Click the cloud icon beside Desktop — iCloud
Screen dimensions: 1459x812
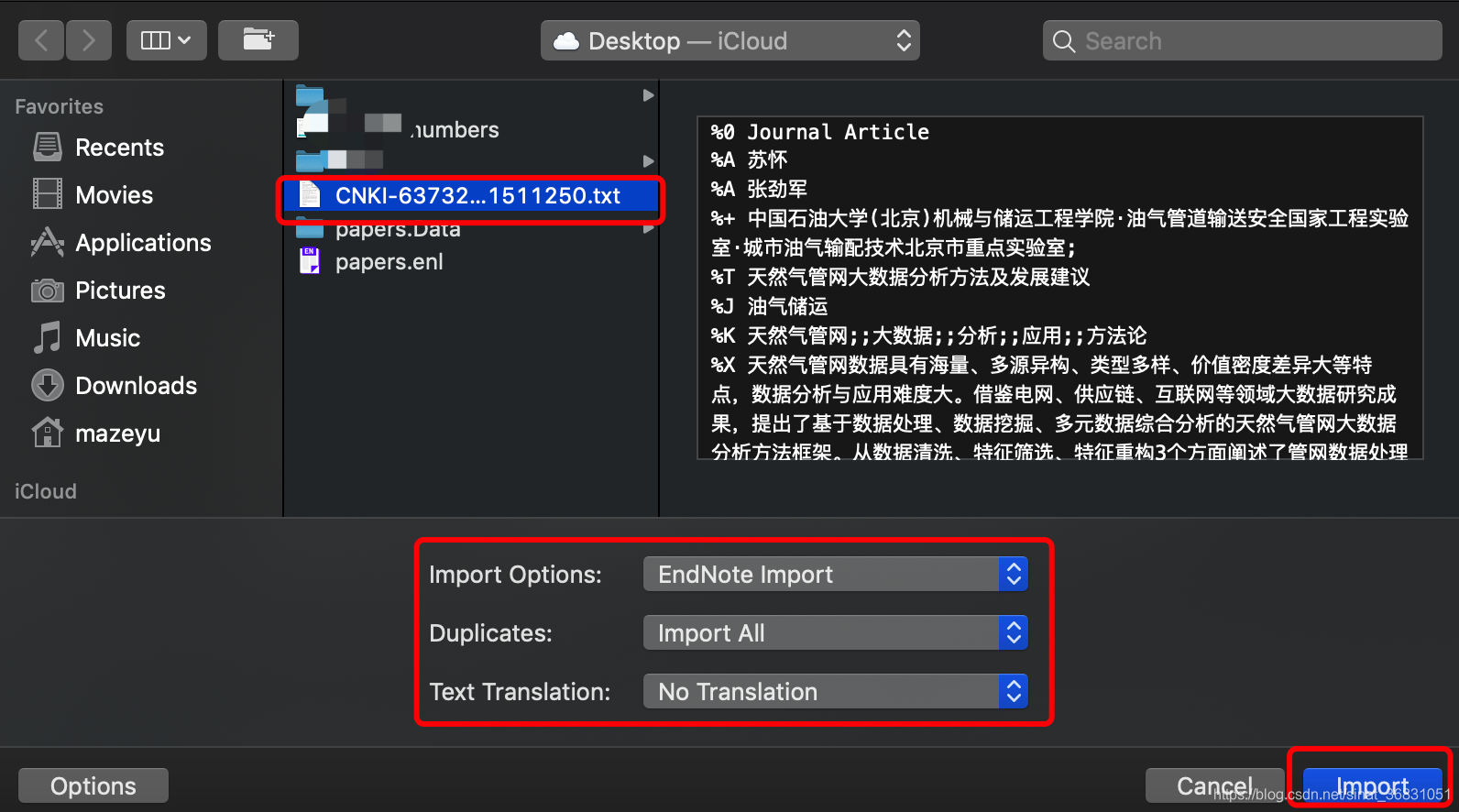tap(566, 41)
